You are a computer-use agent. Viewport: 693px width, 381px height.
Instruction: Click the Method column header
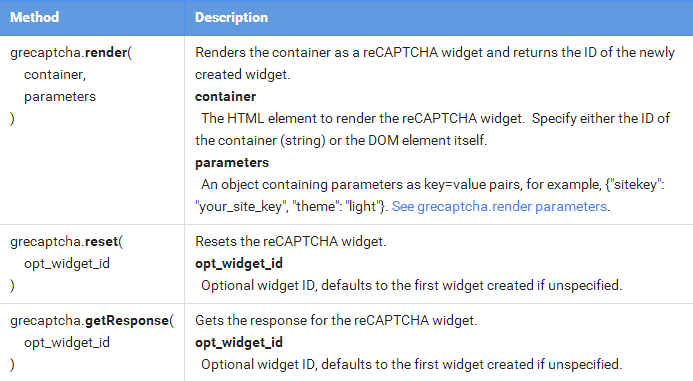point(34,17)
